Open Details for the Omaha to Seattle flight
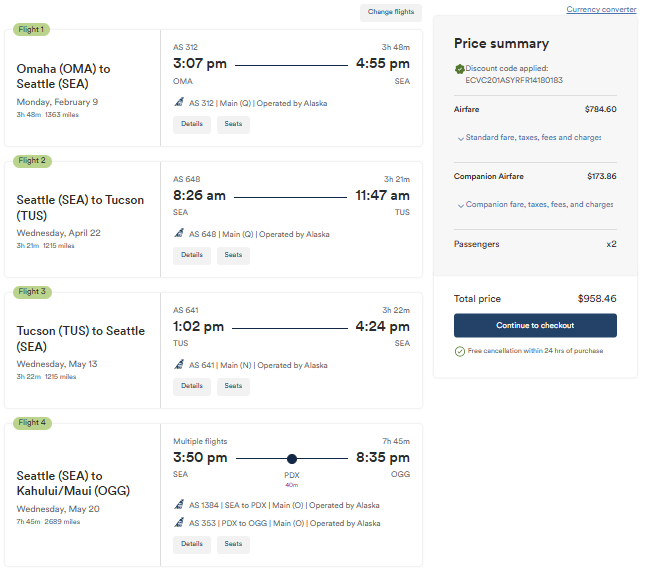This screenshot has width=648, height=576. click(x=191, y=125)
